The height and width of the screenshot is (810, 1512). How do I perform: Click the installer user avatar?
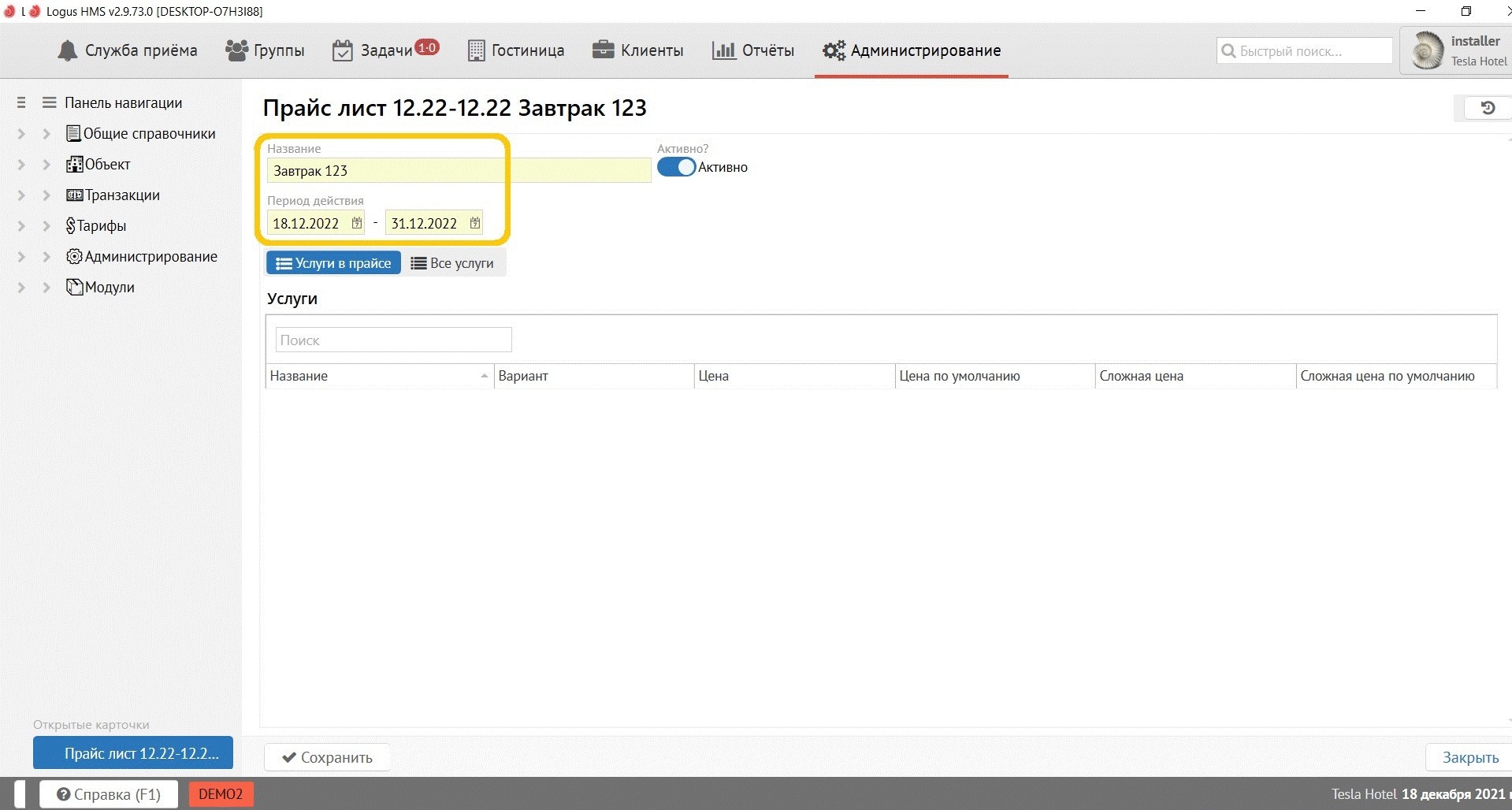[x=1426, y=51]
